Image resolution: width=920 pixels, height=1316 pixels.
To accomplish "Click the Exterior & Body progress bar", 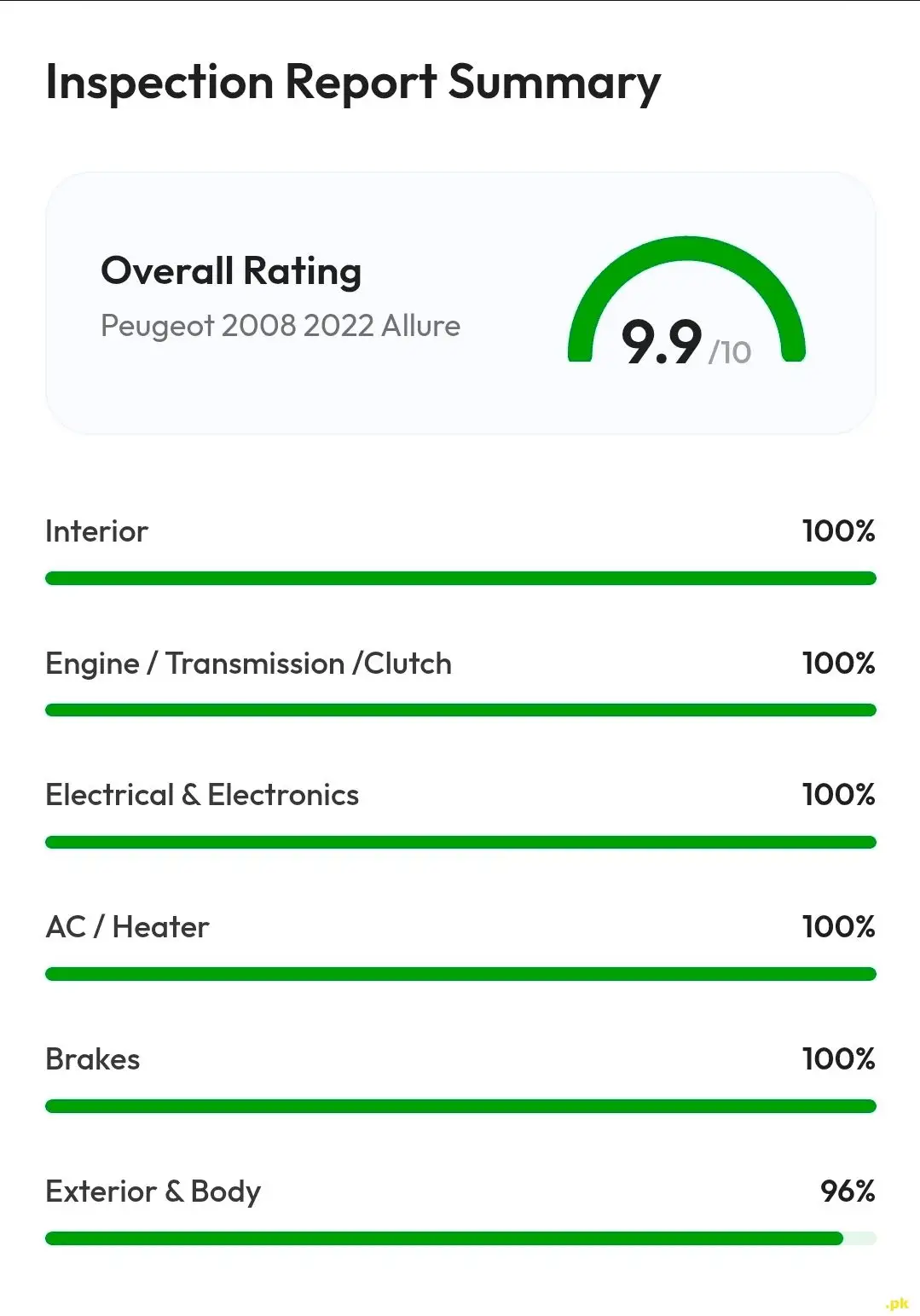I will click(443, 1238).
